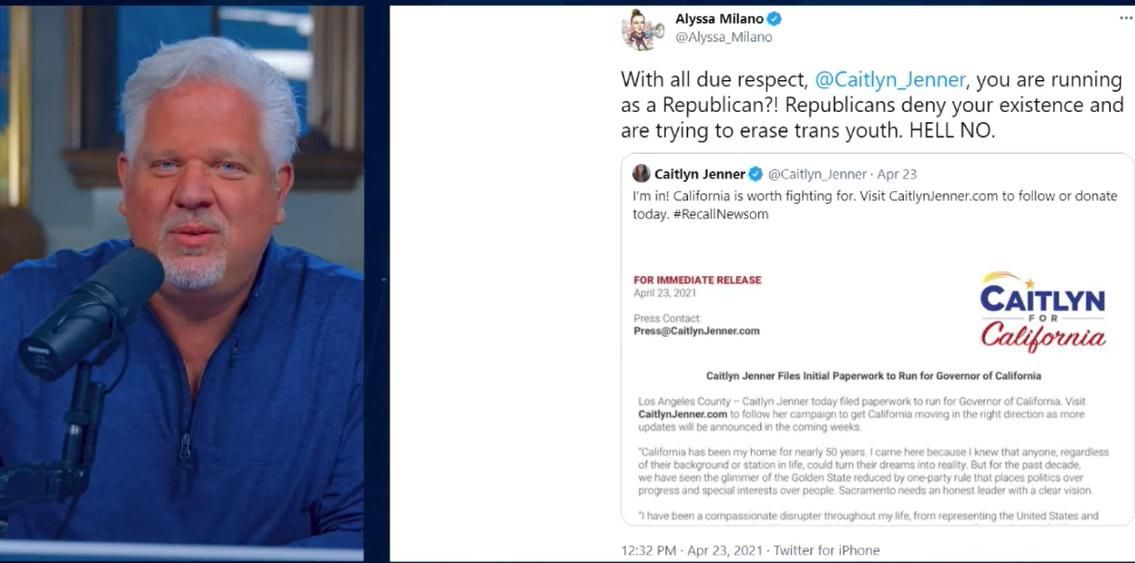Click Caitlyn Jenner's small avatar in quoted tweet
Image resolution: width=1135 pixels, height=563 pixels.
(641, 174)
